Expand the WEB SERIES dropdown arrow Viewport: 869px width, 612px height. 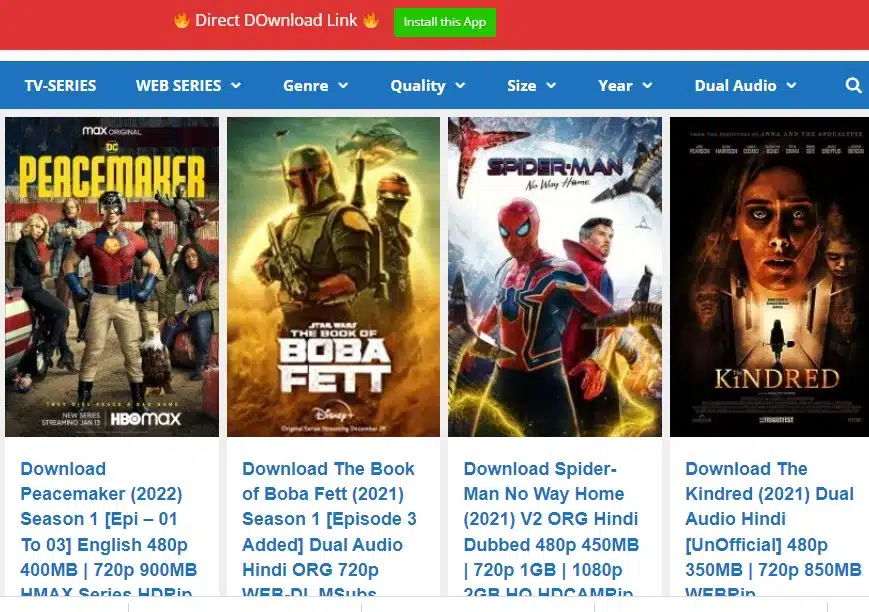point(236,85)
